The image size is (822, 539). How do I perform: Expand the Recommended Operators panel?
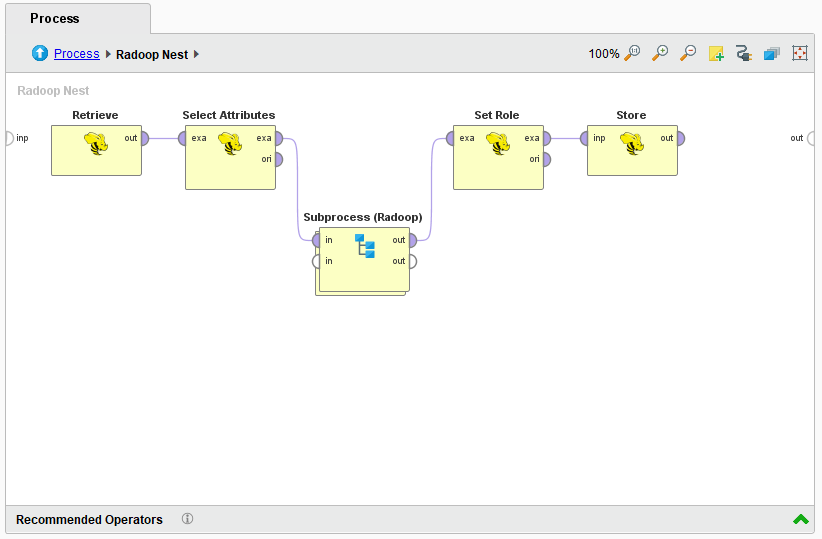click(x=800, y=519)
